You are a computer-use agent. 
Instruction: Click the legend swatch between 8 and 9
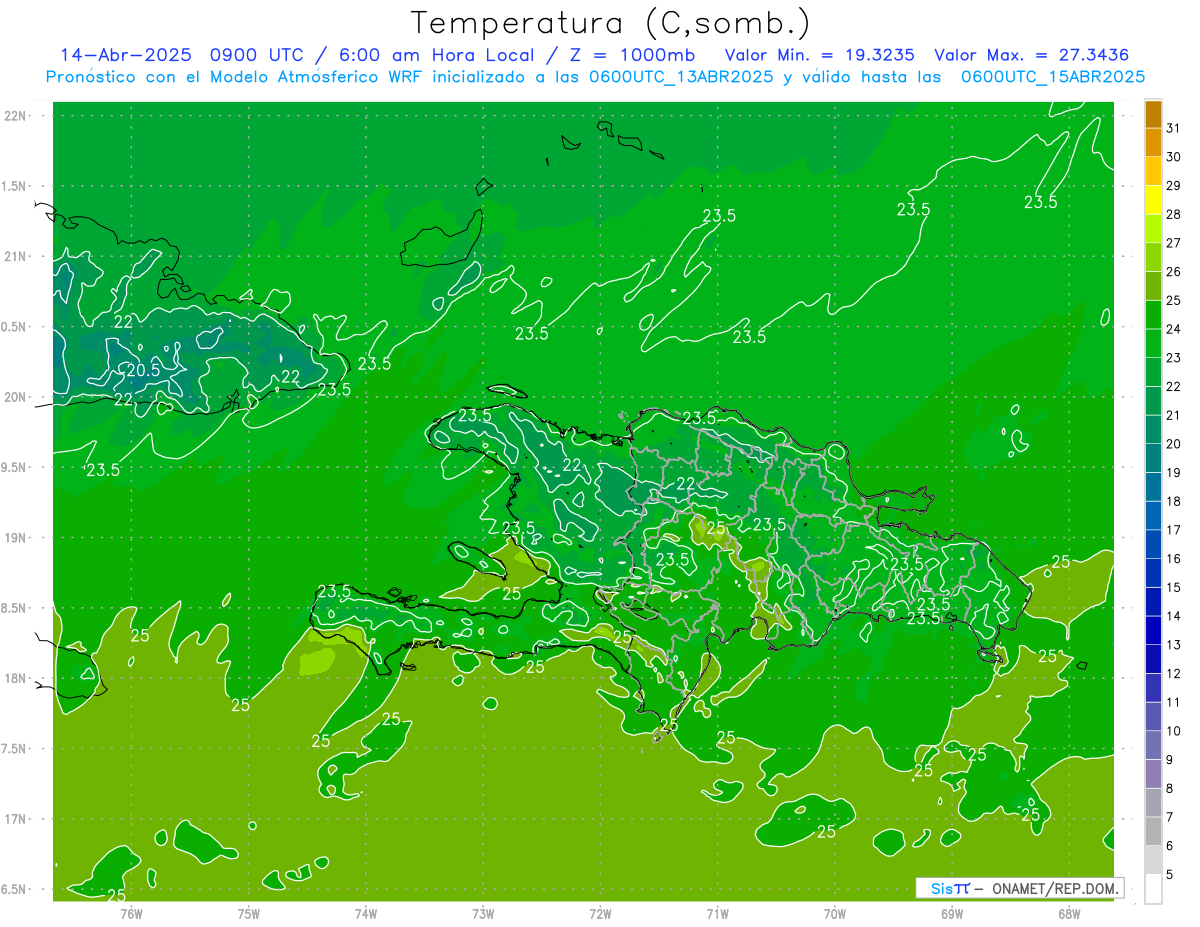(1154, 774)
